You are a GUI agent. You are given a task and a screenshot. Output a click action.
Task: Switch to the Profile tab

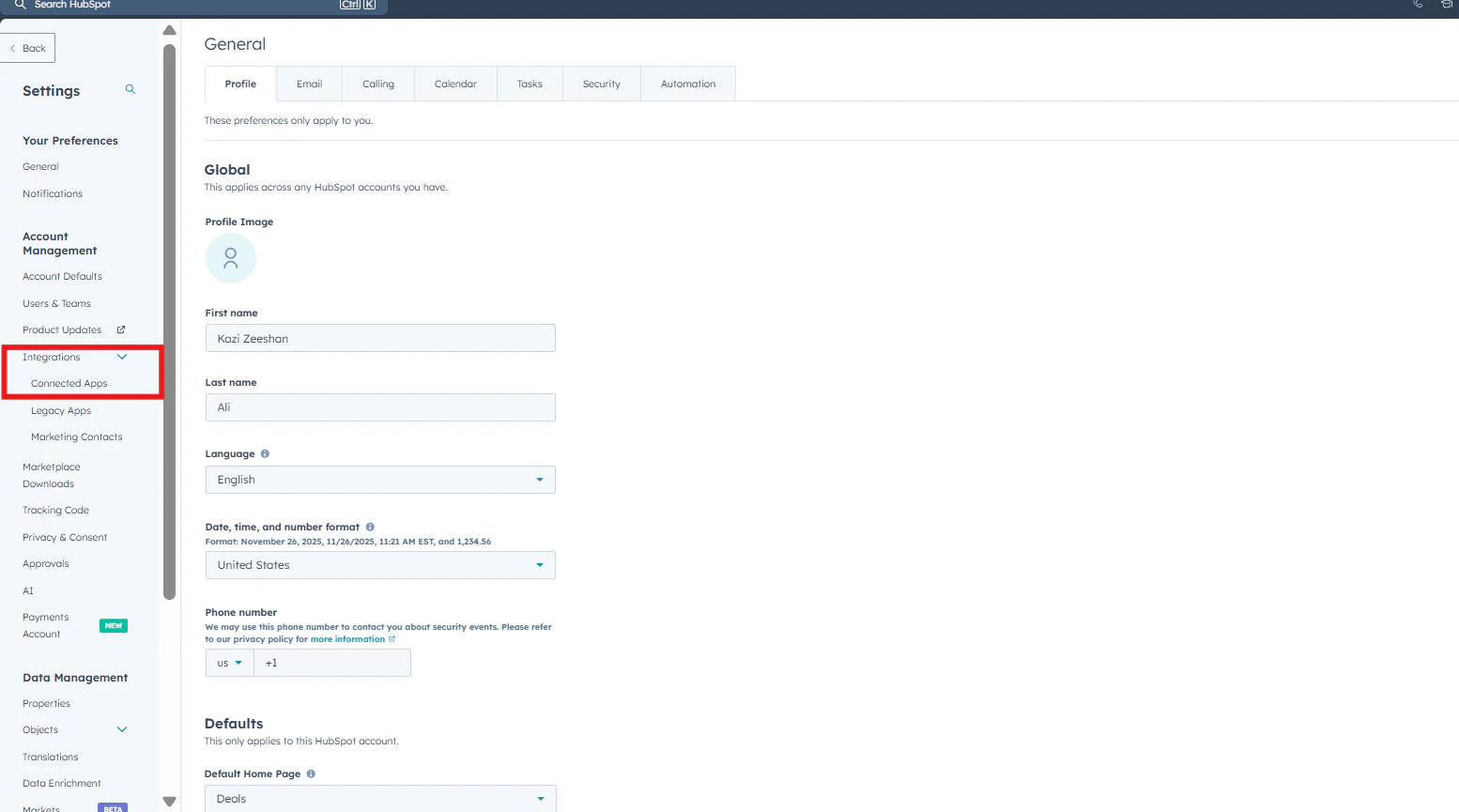[240, 84]
